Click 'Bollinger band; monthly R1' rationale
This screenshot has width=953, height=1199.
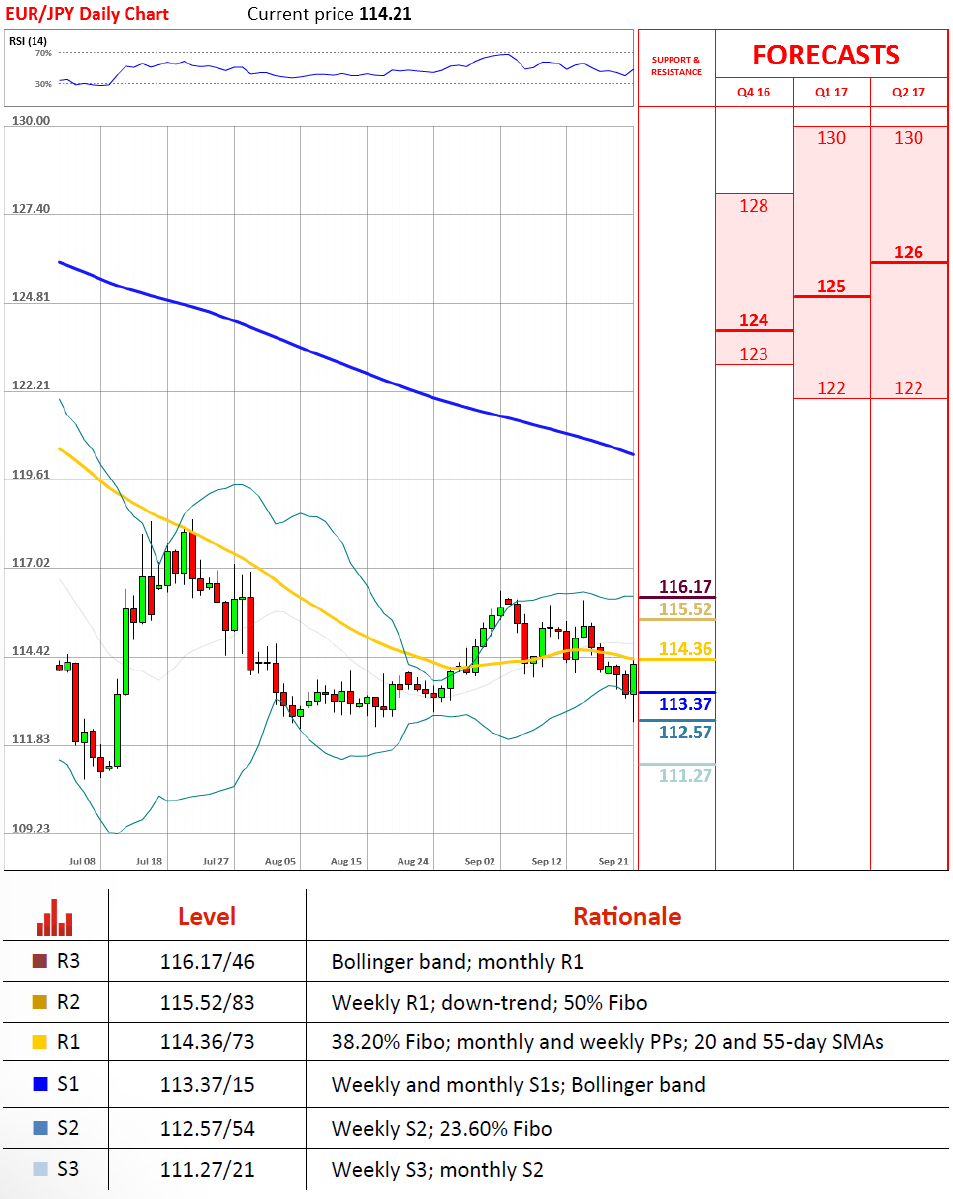tap(457, 962)
